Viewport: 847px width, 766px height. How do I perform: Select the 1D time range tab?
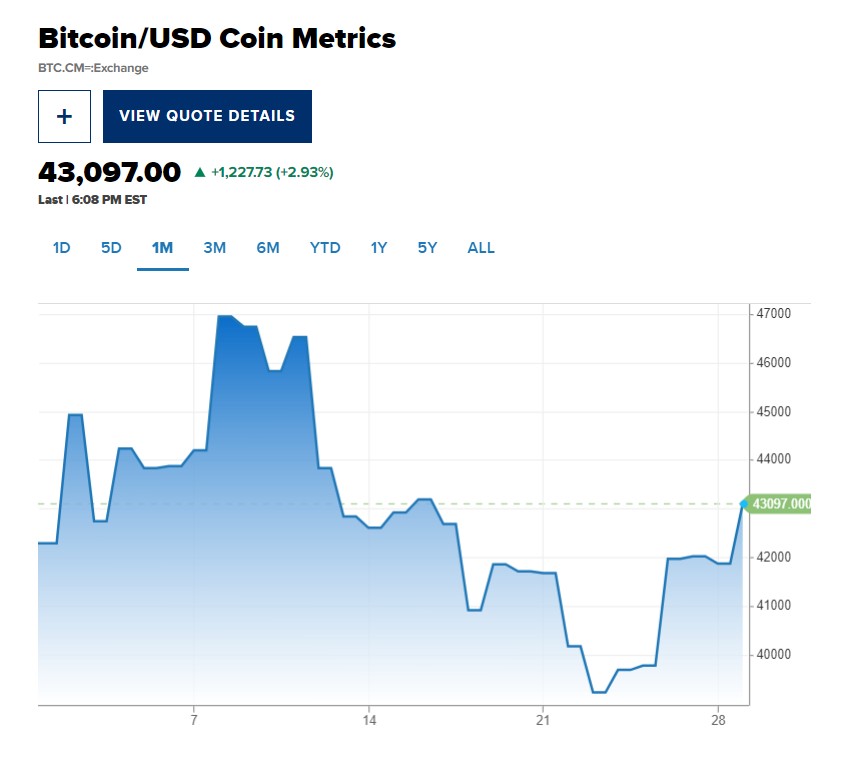(61, 248)
